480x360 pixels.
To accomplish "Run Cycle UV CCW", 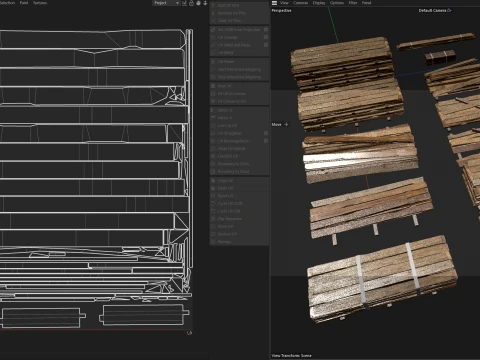I will click(x=239, y=203).
